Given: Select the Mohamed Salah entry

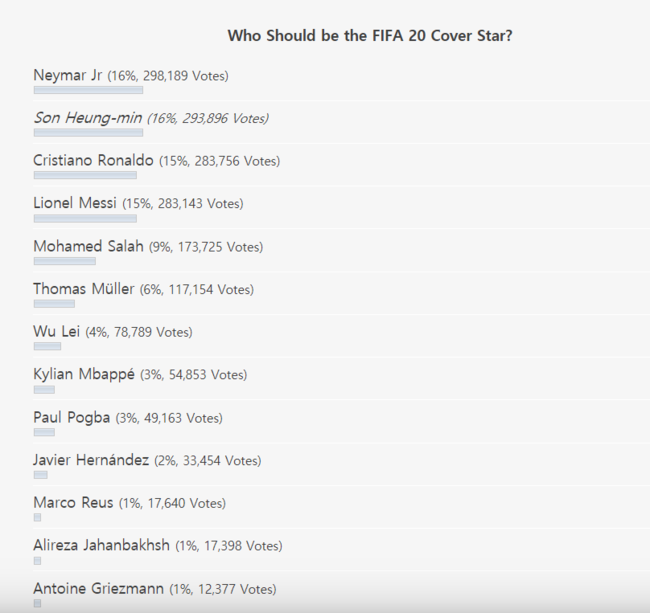Looking at the screenshot, I should (148, 246).
